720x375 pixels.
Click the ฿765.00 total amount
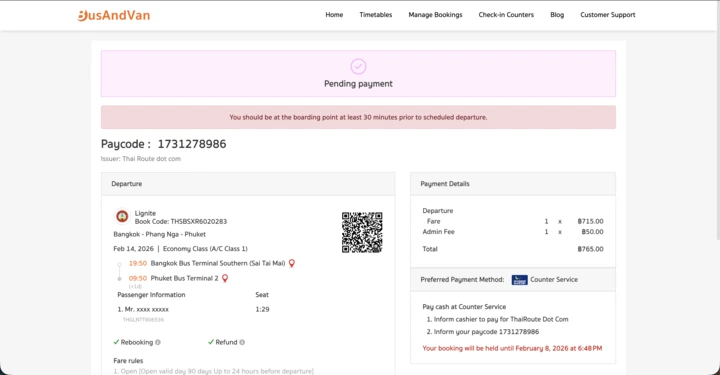[591, 249]
